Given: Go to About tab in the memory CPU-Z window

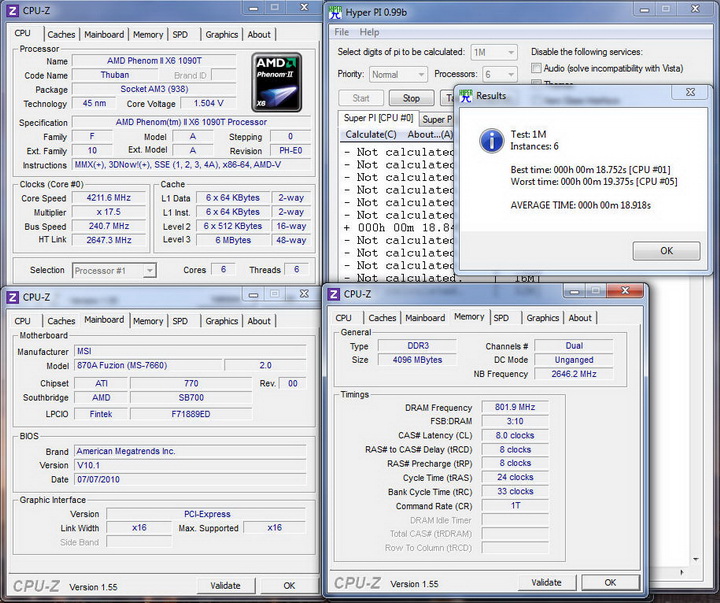Looking at the screenshot, I should tap(580, 318).
